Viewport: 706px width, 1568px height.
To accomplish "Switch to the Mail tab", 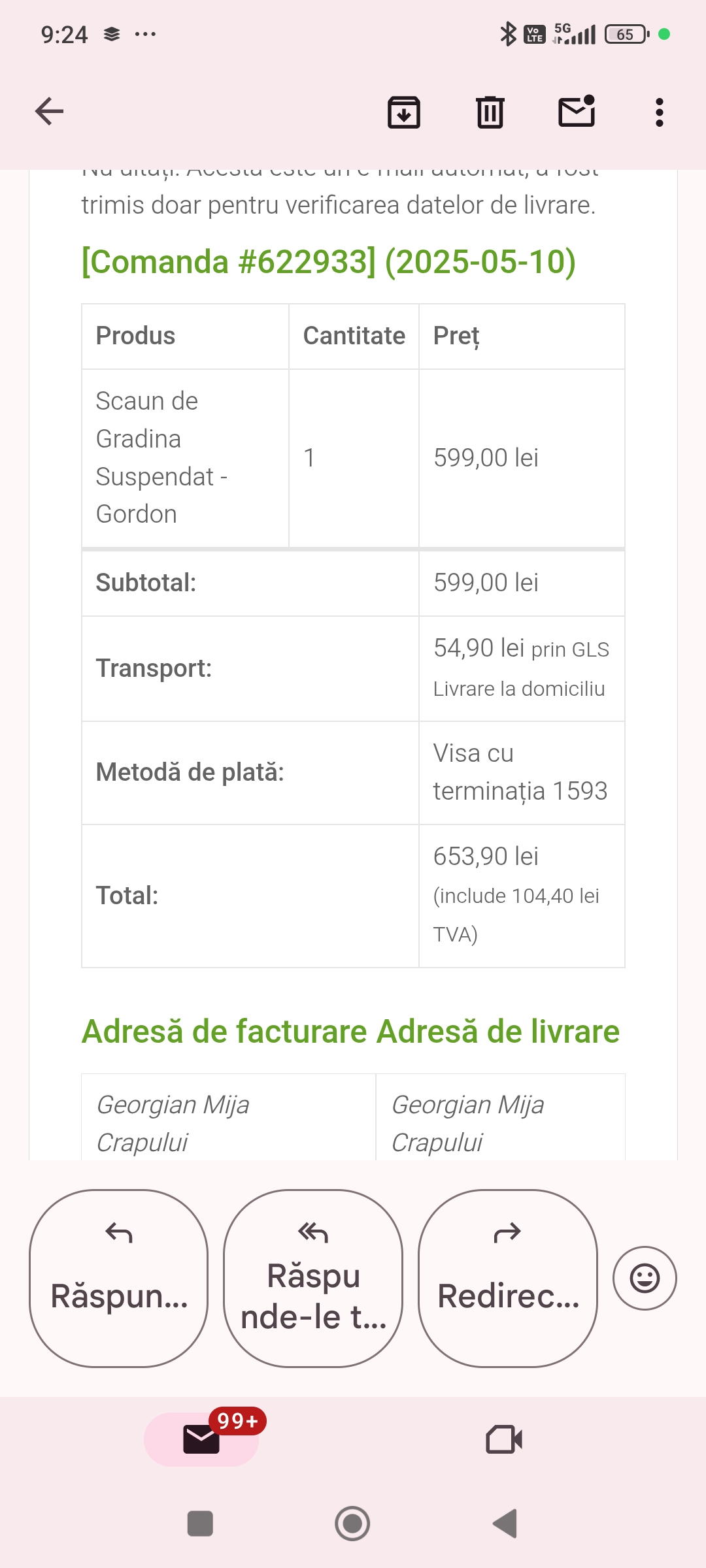I will coord(201,1439).
